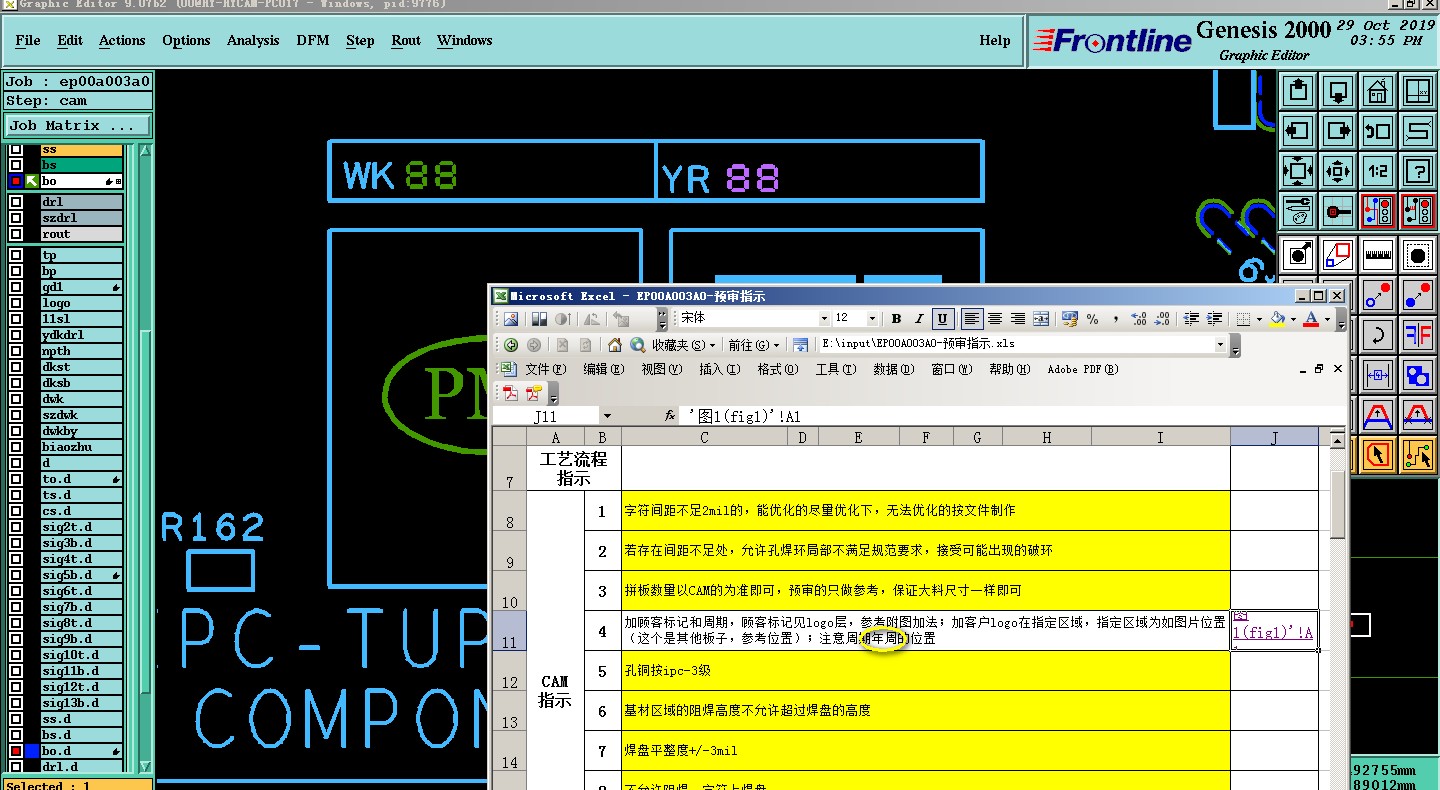1440x790 pixels.
Task: Click the dashed-outline pad highlight icon
Action: pyautogui.click(x=1418, y=255)
